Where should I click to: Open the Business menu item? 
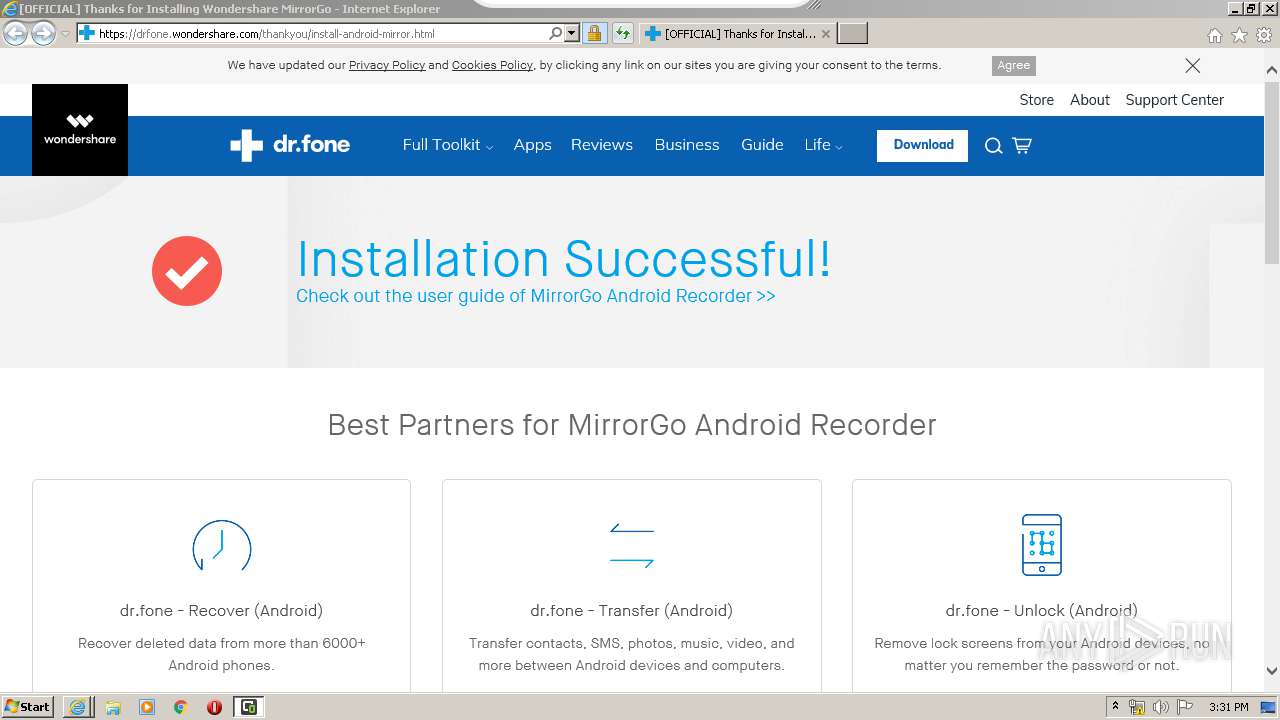tap(687, 145)
